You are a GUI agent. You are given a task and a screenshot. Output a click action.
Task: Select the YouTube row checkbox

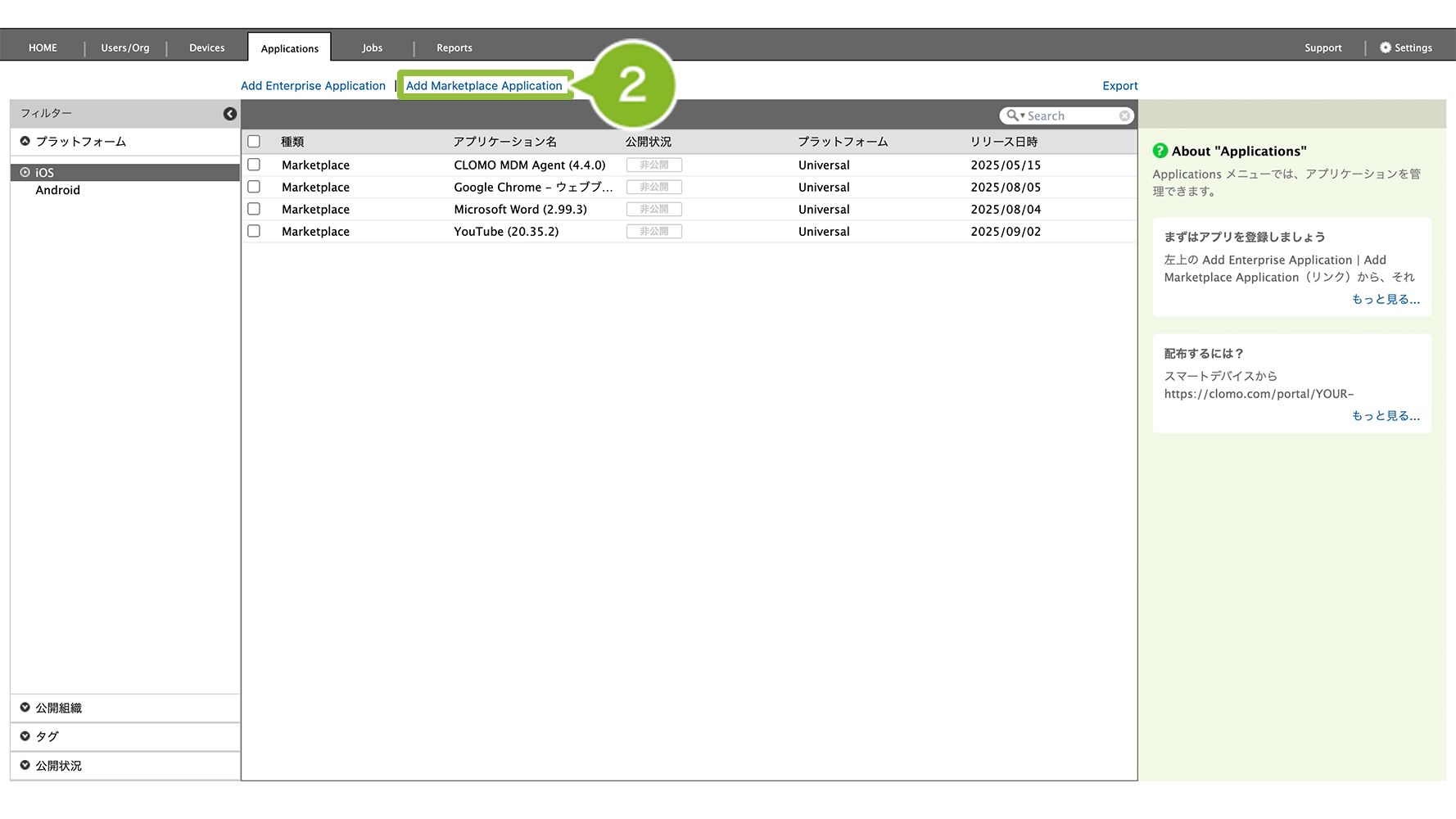point(254,232)
